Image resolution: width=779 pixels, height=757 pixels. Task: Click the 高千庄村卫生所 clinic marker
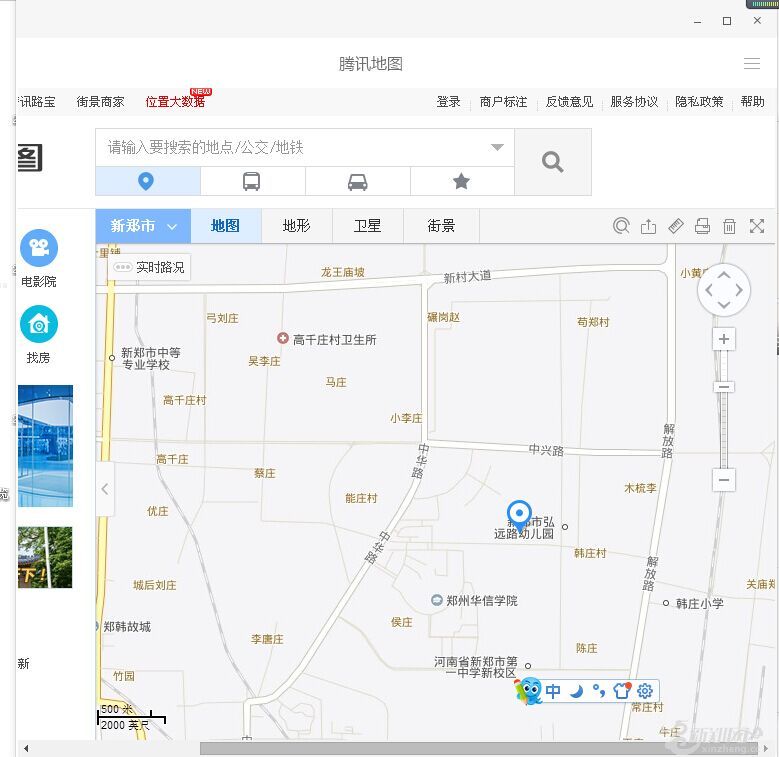[x=283, y=338]
